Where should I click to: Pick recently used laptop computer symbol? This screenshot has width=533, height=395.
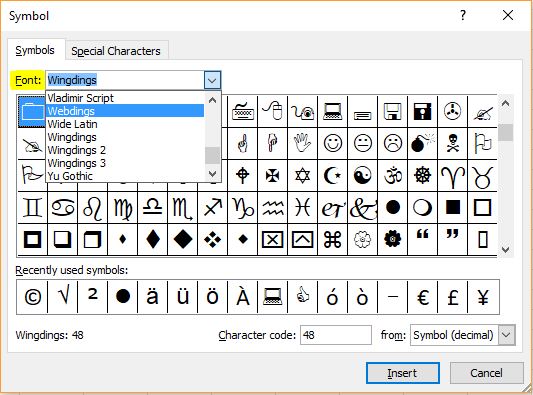[273, 297]
